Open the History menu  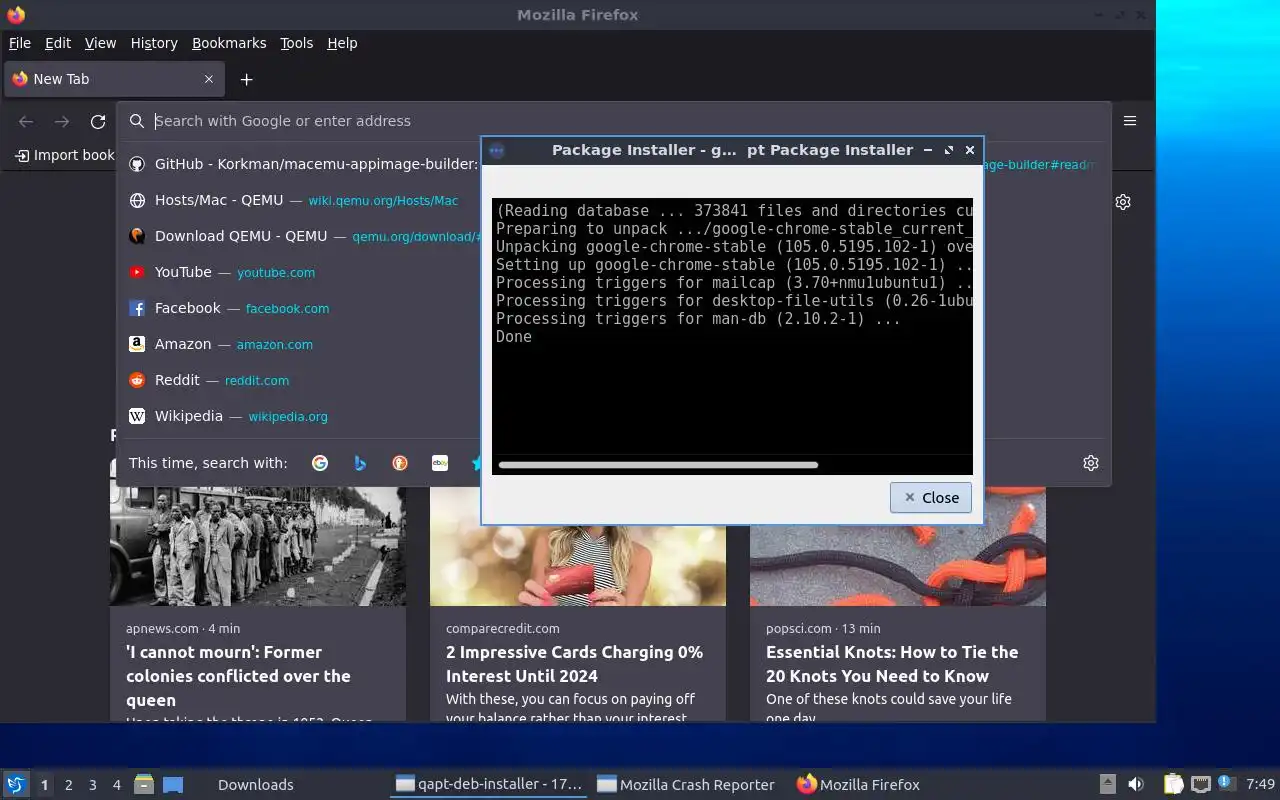154,43
